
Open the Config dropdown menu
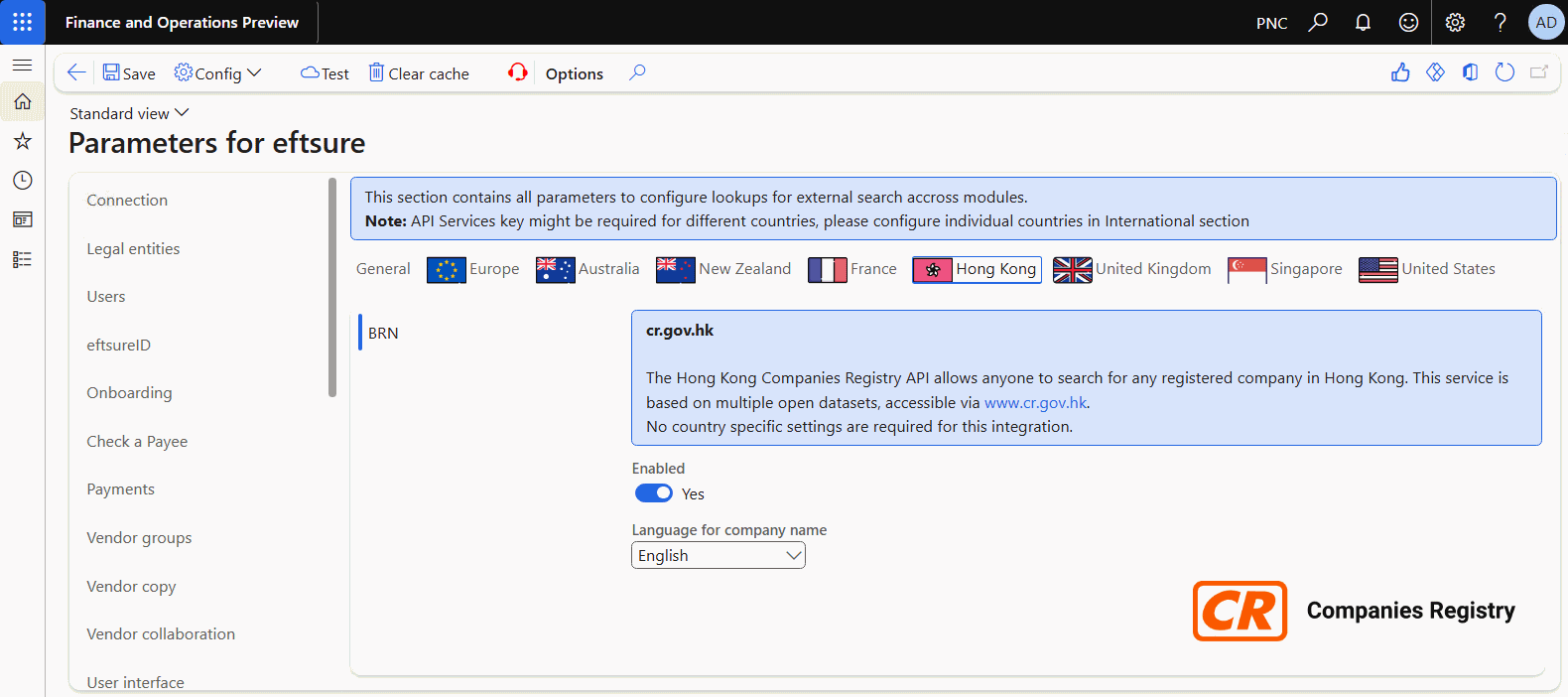(x=217, y=73)
